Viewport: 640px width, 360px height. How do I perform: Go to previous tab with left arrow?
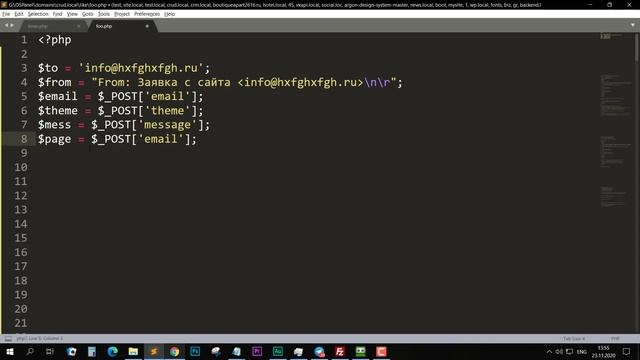6,25
